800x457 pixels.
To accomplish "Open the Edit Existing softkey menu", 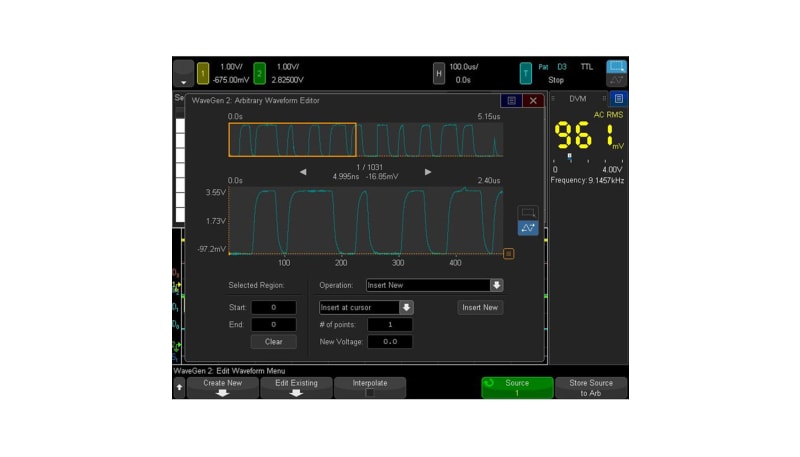I will [296, 388].
